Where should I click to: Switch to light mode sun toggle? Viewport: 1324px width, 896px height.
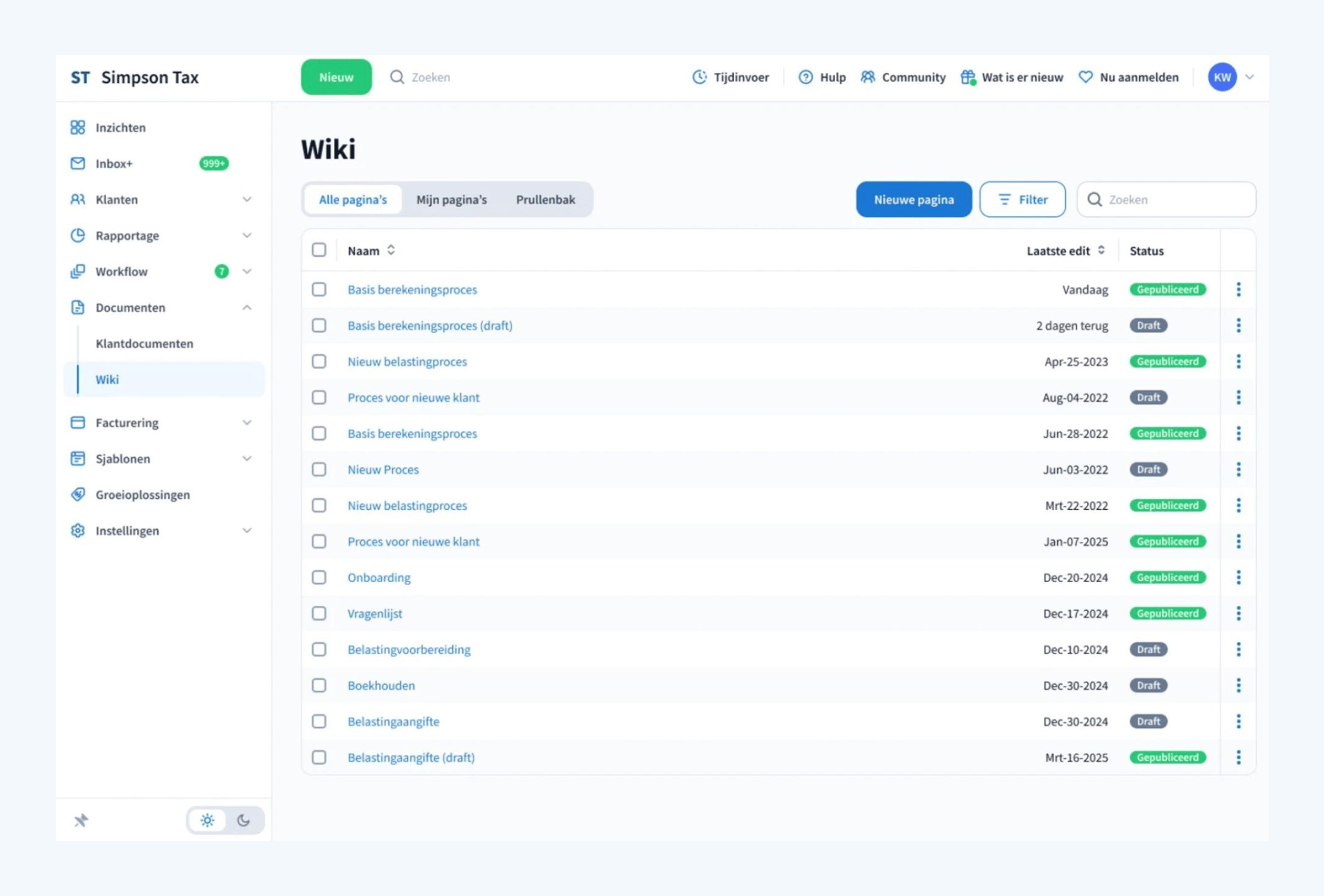[x=207, y=820]
